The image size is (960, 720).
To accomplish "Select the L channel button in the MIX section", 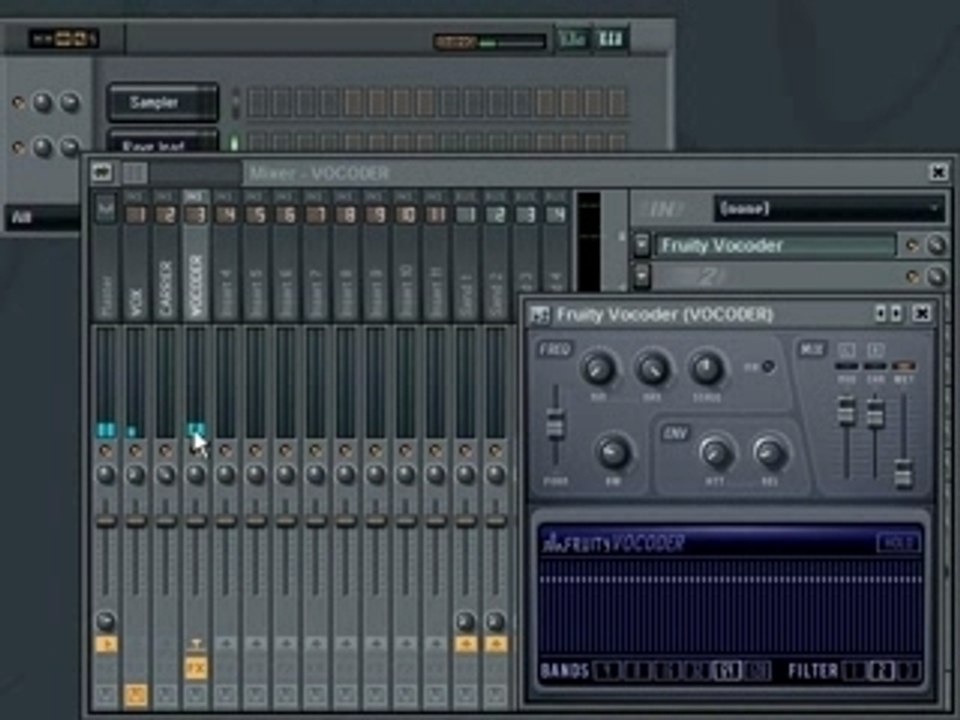I will pyautogui.click(x=847, y=350).
